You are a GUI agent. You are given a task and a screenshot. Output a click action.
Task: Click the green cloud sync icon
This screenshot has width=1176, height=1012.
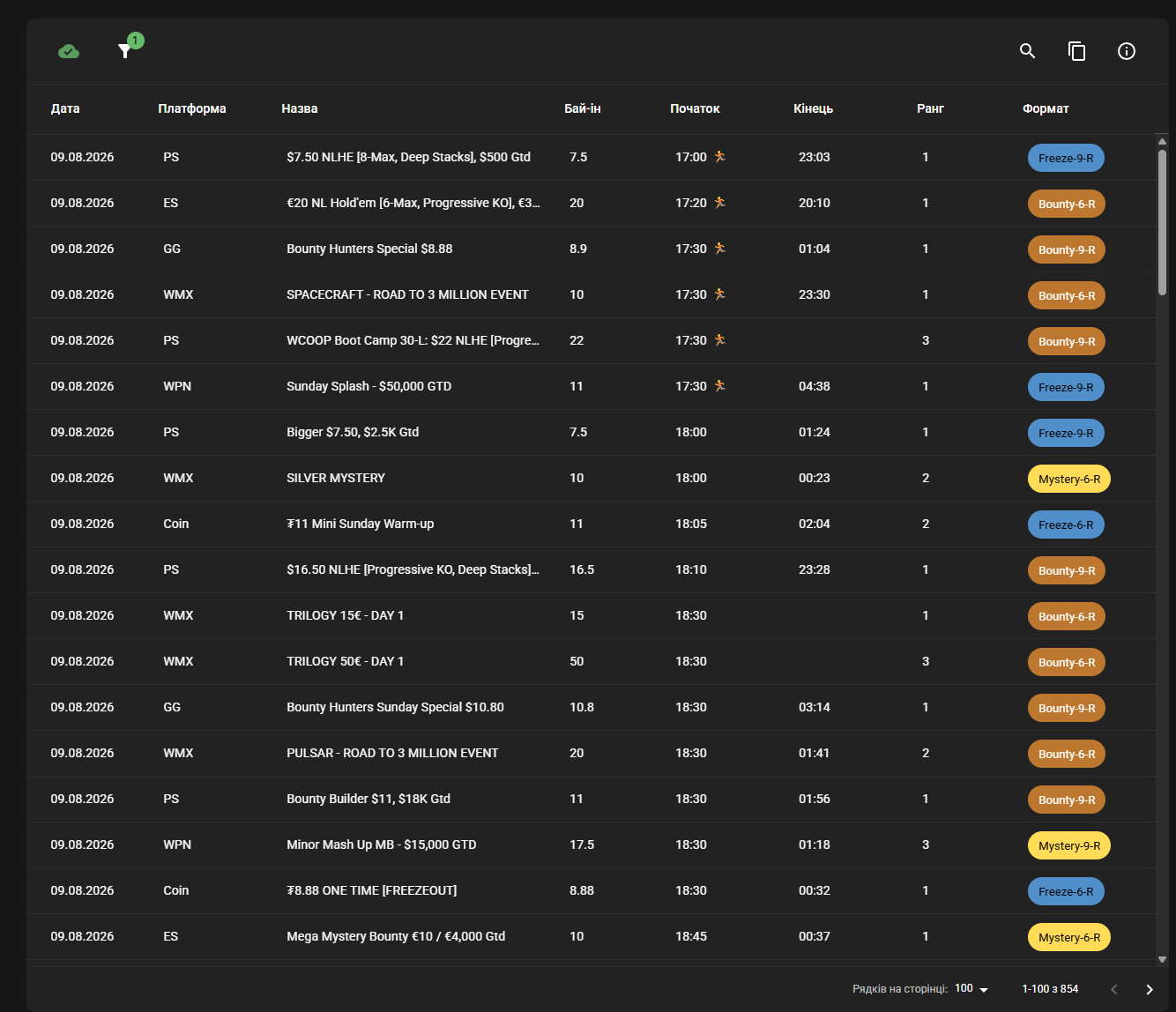click(69, 51)
